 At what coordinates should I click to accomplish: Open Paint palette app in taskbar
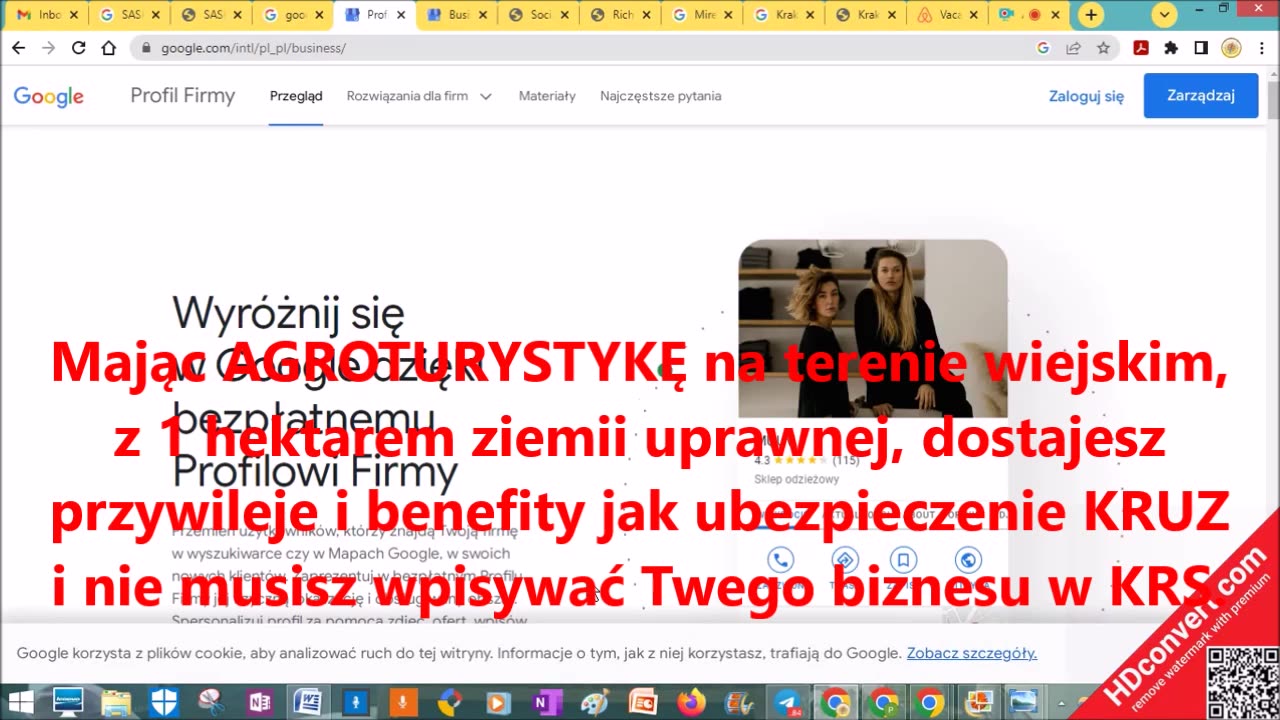tap(595, 703)
